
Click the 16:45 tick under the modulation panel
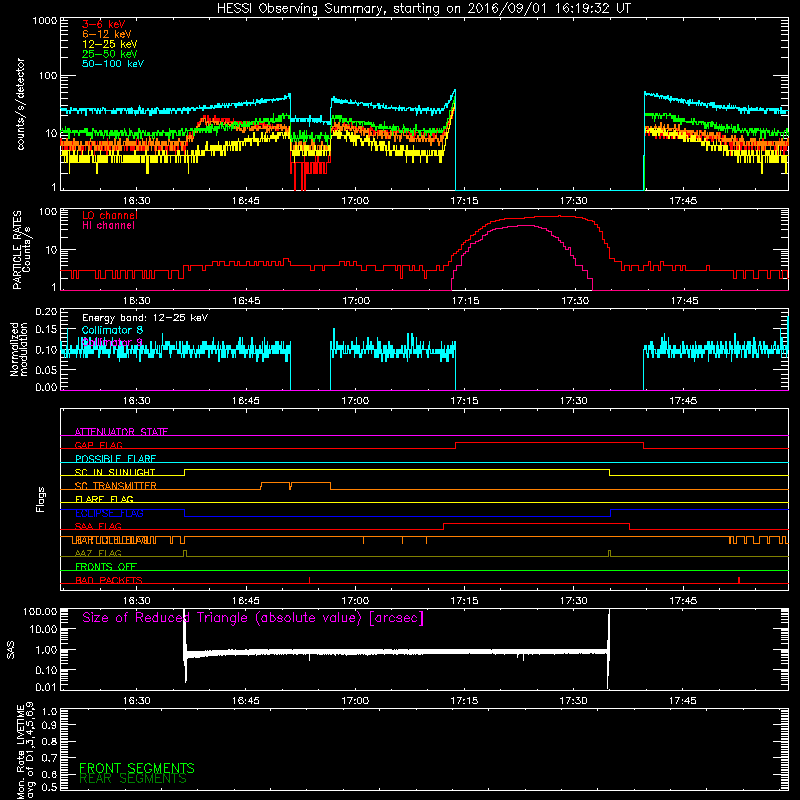tap(246, 401)
